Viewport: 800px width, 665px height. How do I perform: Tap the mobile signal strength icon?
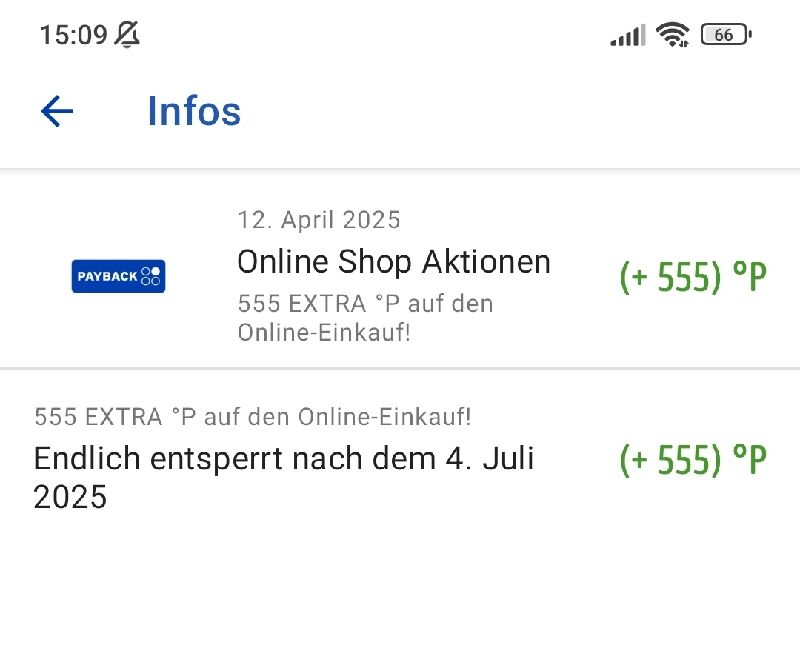pyautogui.click(x=628, y=35)
